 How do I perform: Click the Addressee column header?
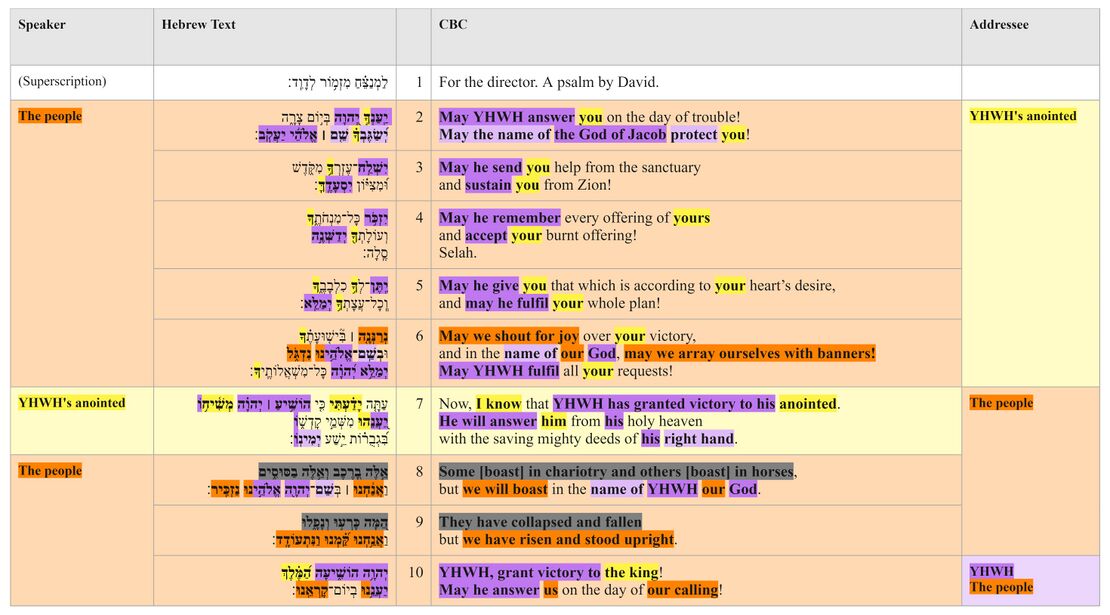(x=998, y=25)
